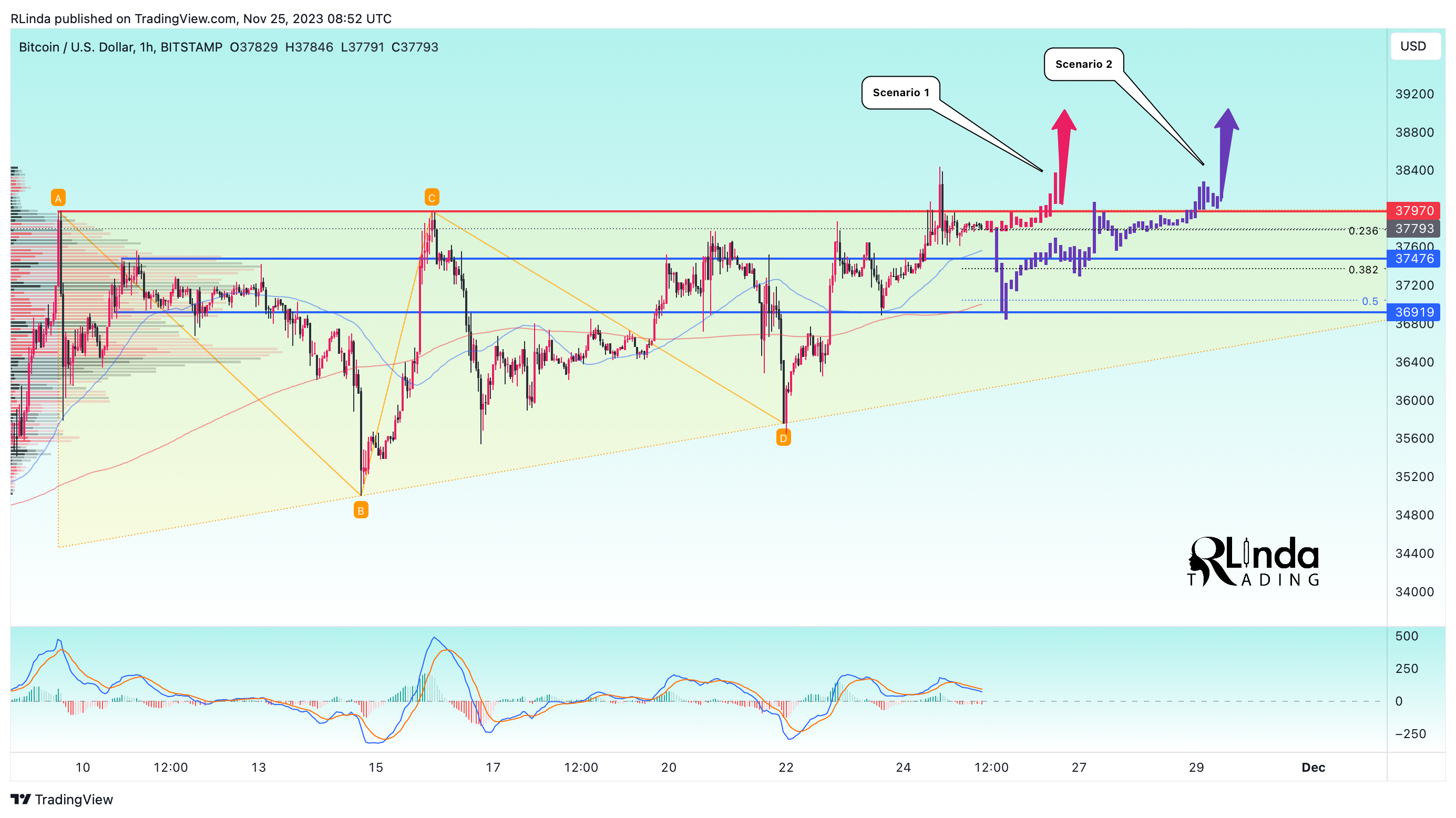This screenshot has height=818, width=1456.
Task: Click the publication header text by RLinda
Action: tap(201, 18)
